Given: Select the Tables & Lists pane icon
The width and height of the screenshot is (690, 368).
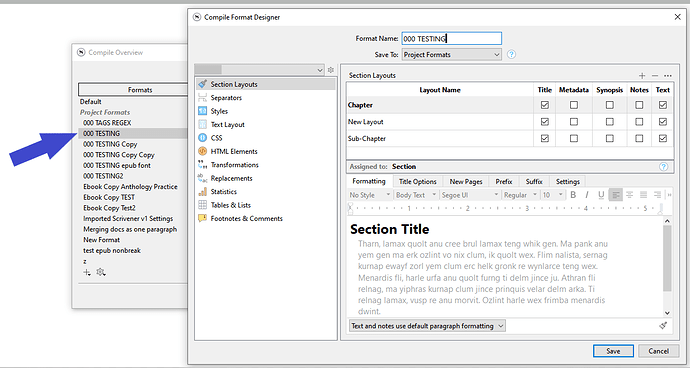Looking at the screenshot, I should [x=202, y=205].
